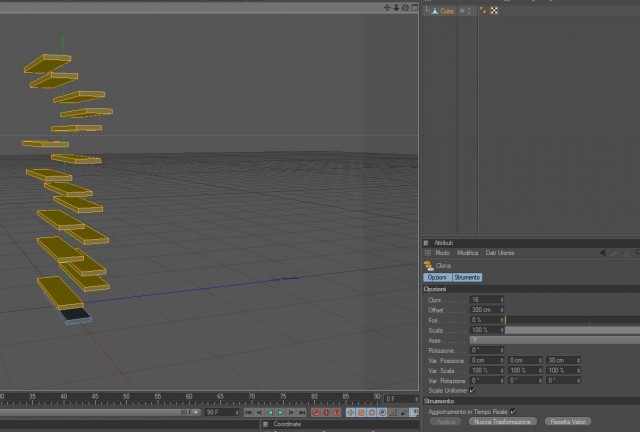Open the Modifica menu in Attributi panel

point(467,253)
